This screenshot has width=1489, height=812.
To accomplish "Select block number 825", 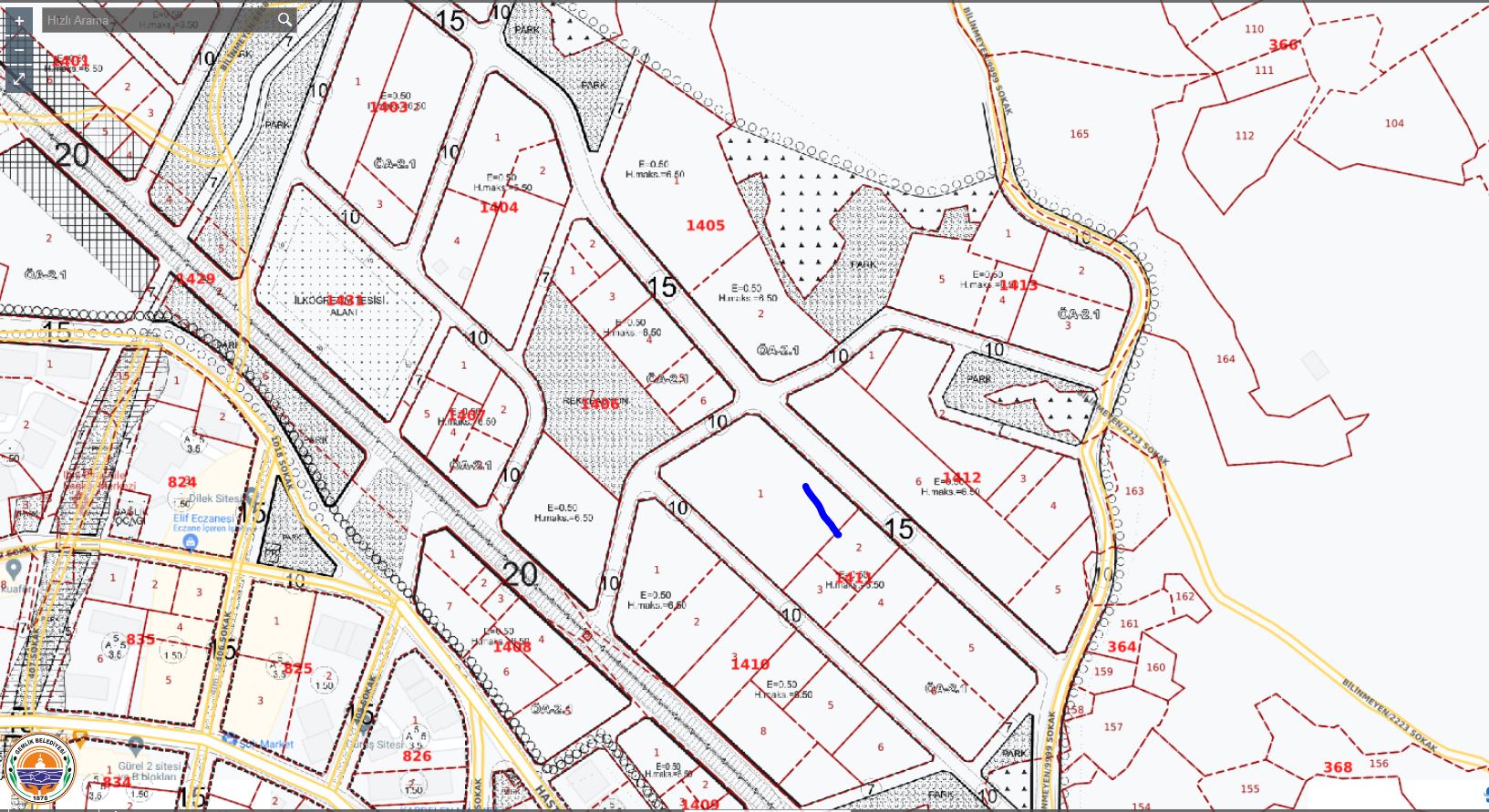I will click(x=297, y=669).
